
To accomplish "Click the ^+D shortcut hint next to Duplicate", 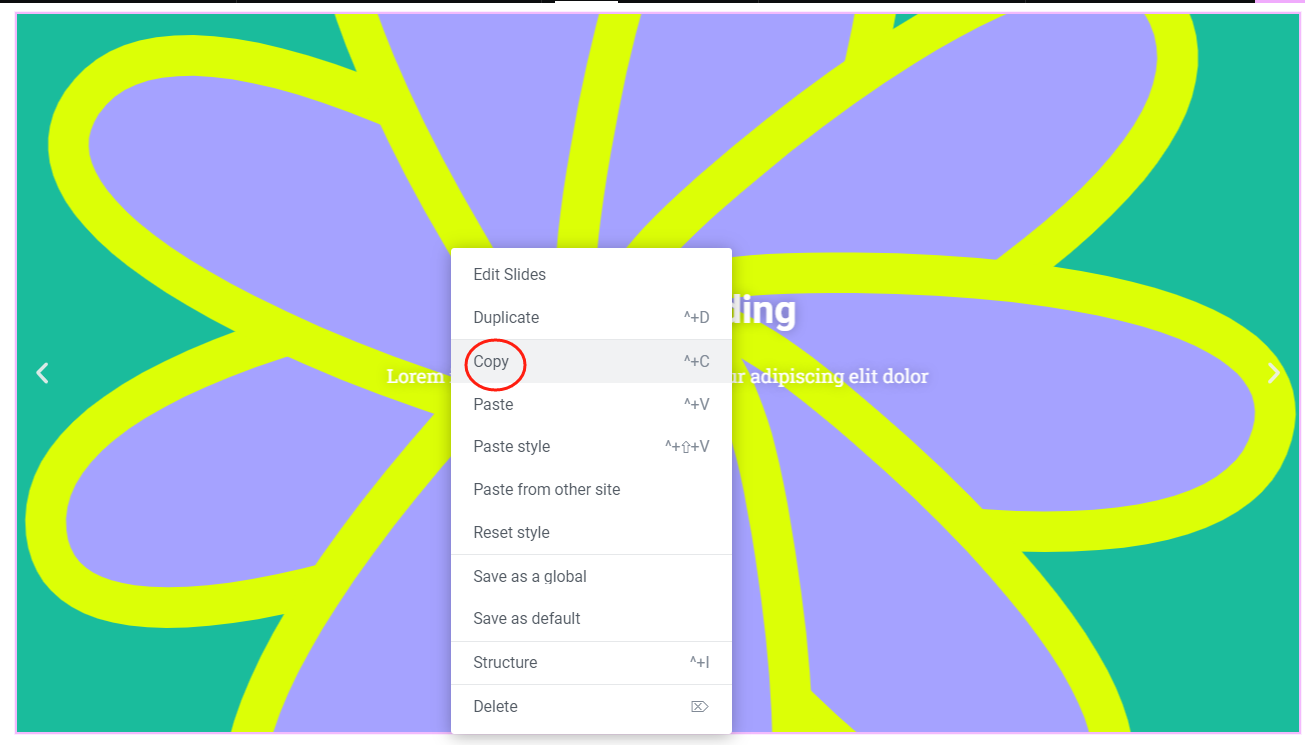I will pos(696,318).
